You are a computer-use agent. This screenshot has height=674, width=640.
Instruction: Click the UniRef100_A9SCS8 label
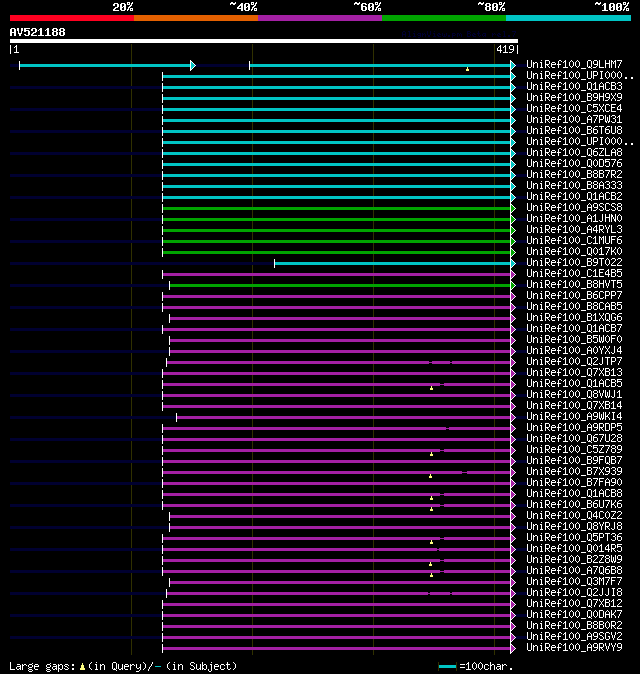574,208
